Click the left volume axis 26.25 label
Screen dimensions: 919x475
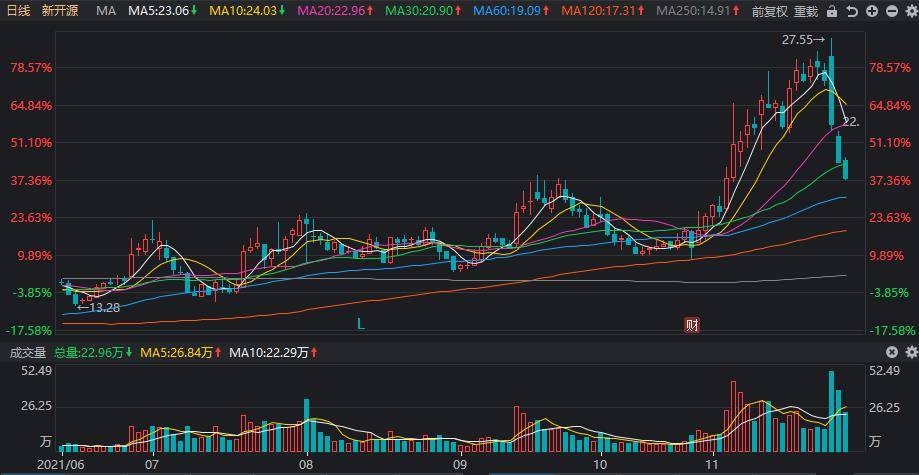click(38, 406)
